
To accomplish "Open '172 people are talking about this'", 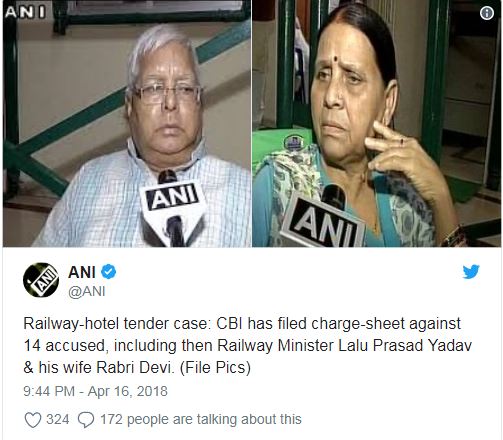I will tap(201, 419).
